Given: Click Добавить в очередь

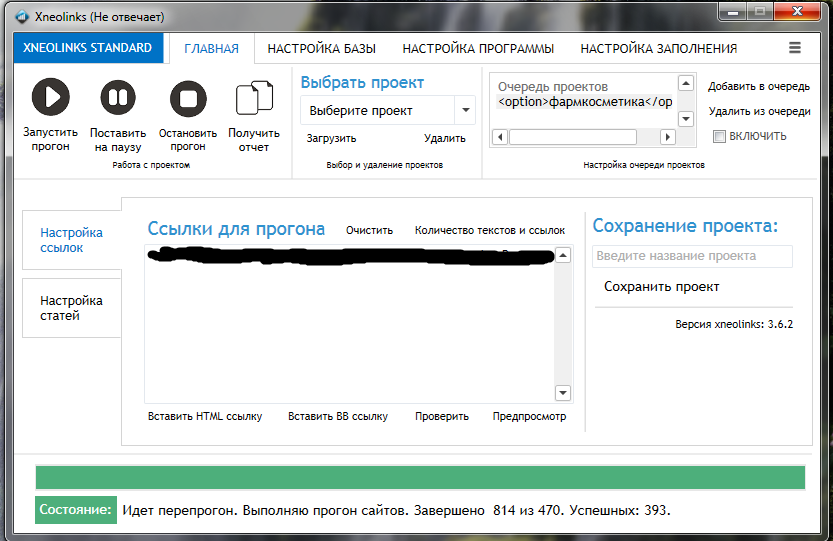Looking at the screenshot, I should [x=759, y=86].
